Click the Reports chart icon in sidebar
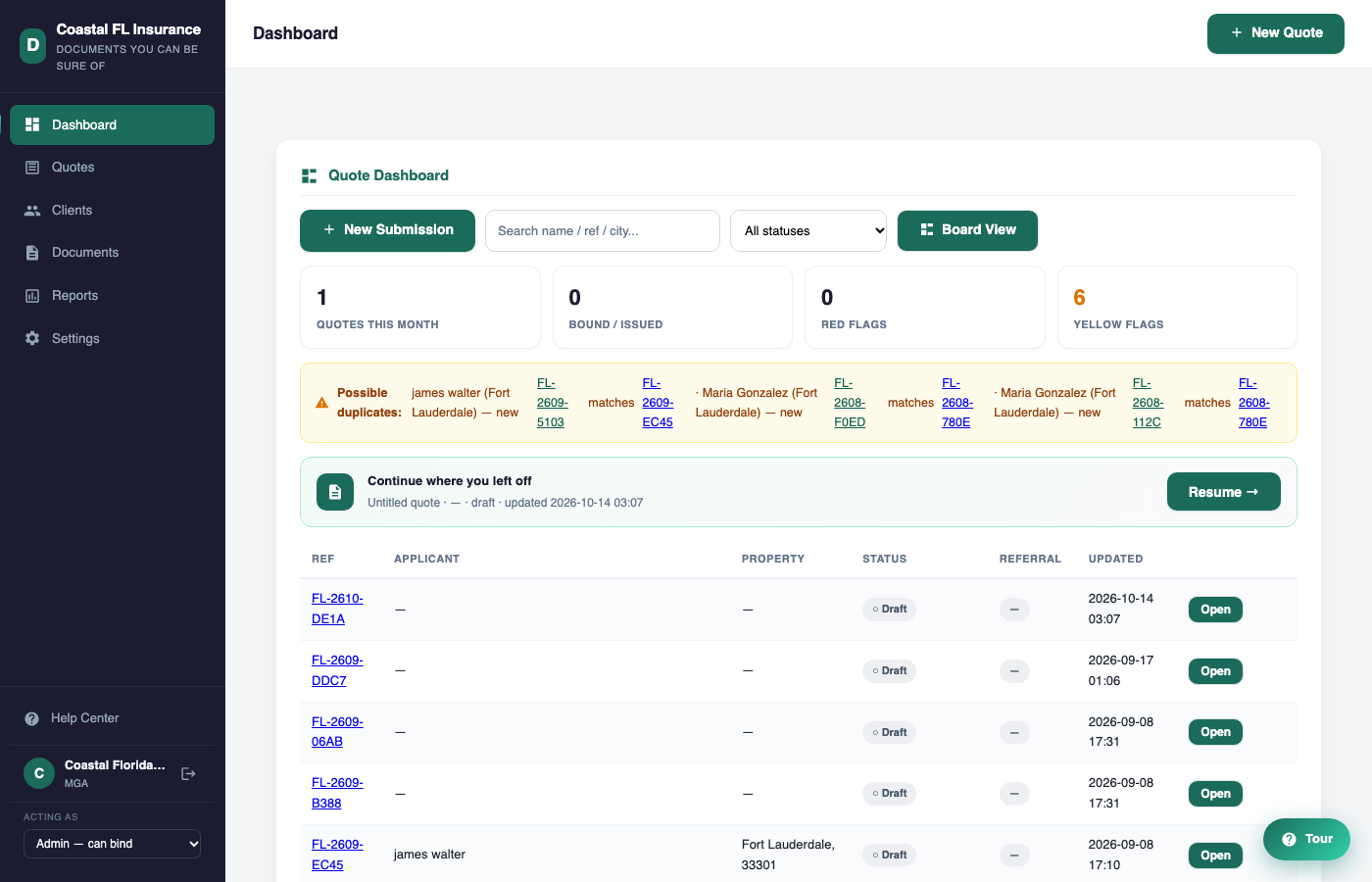 coord(32,296)
